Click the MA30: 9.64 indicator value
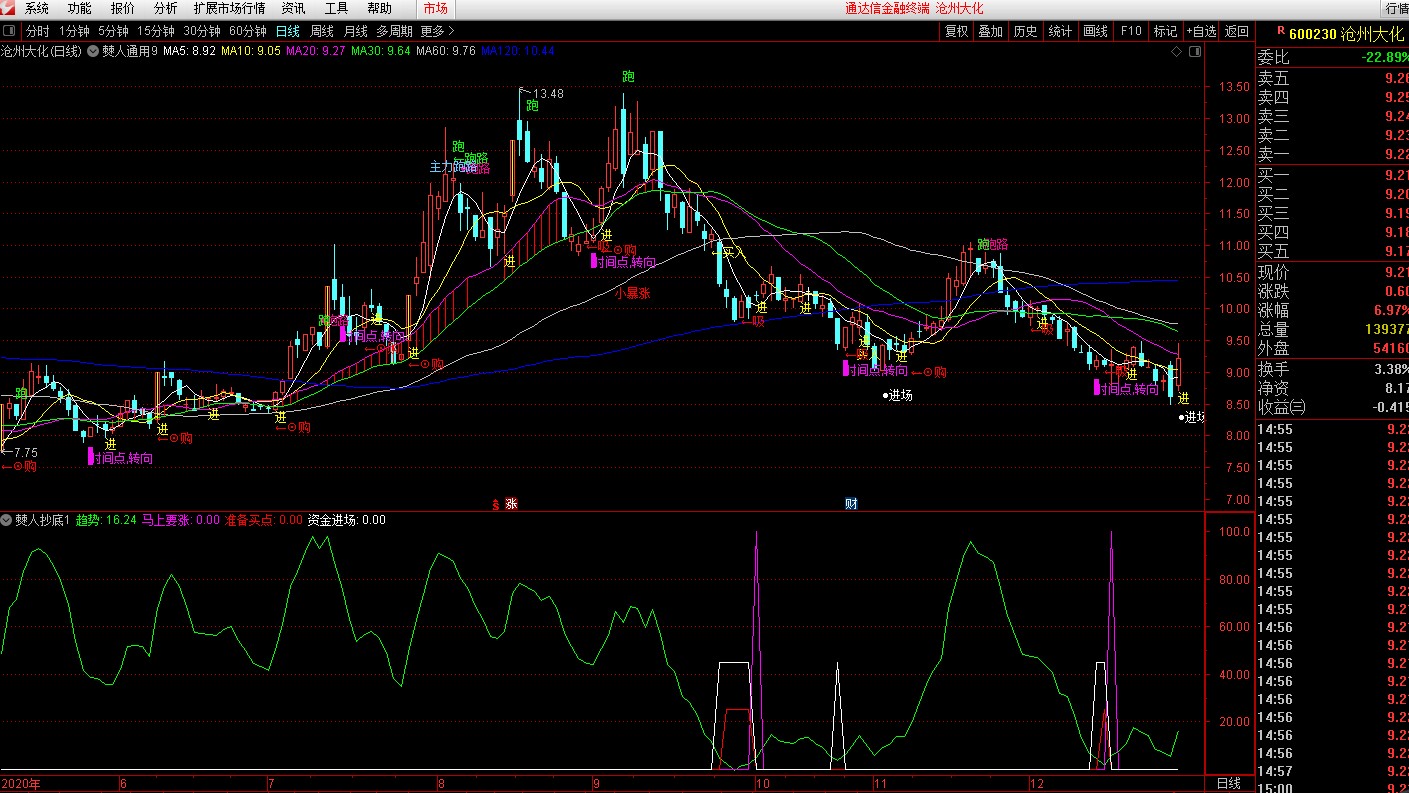Image resolution: width=1409 pixels, height=793 pixels. point(381,50)
